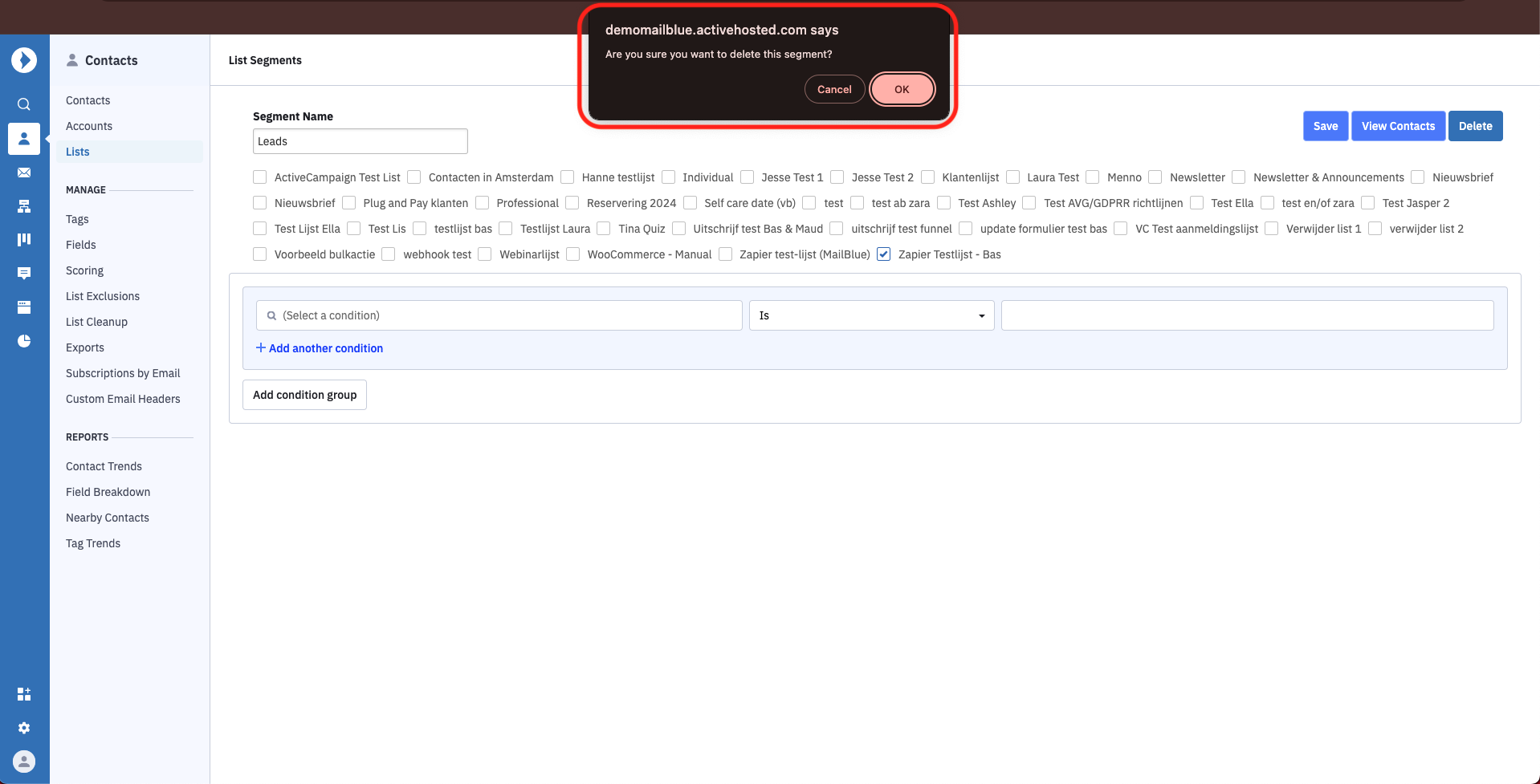Open the Deals pipeline icon

[x=24, y=239]
